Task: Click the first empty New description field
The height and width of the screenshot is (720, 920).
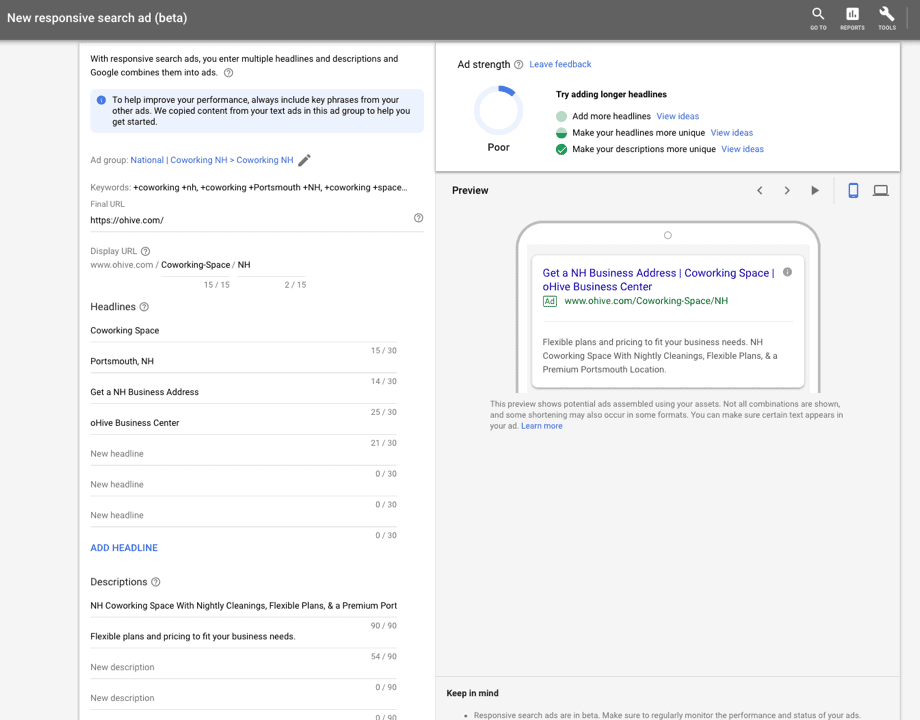Action: 243,667
